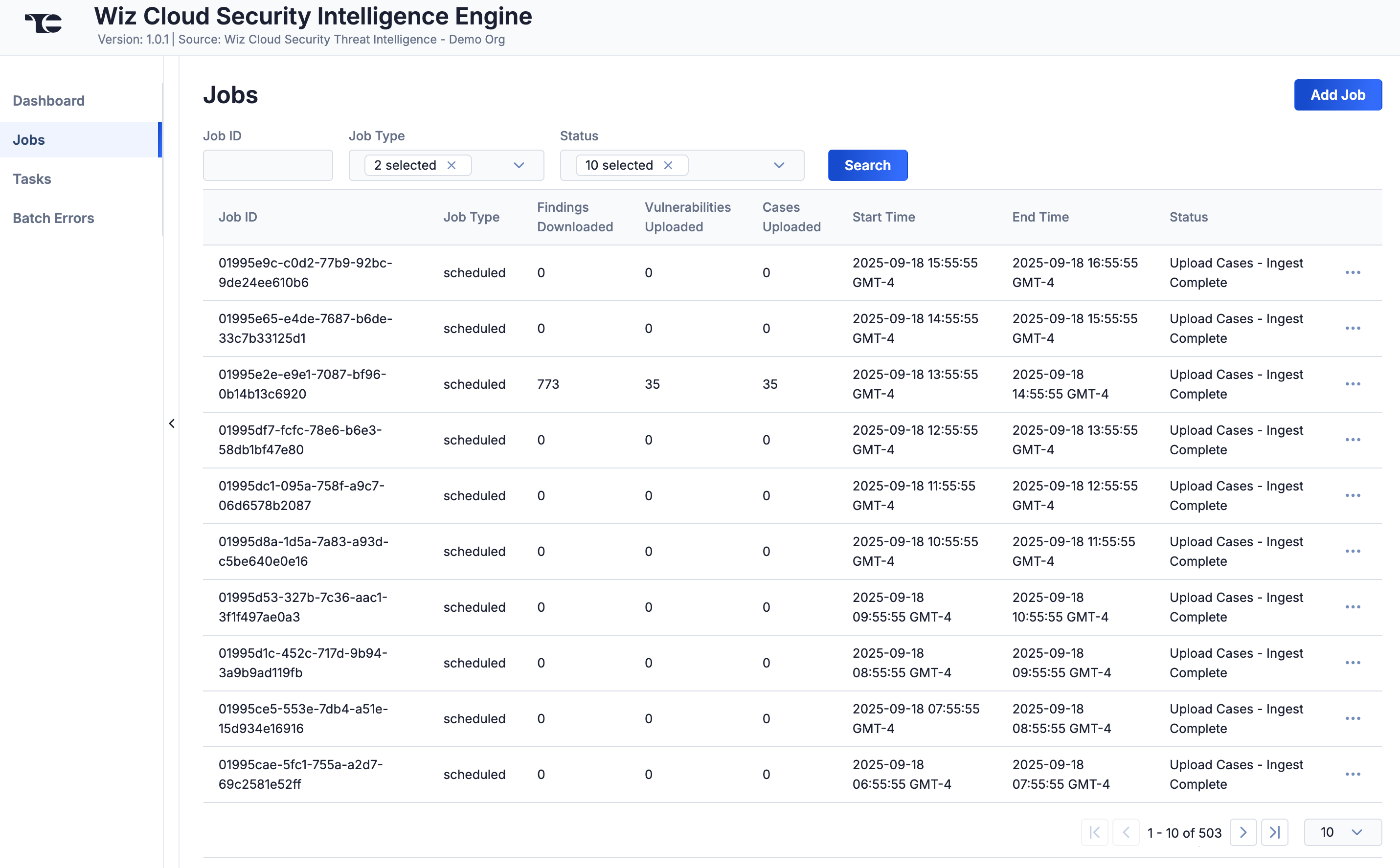Jump to the last page of results

(1275, 832)
